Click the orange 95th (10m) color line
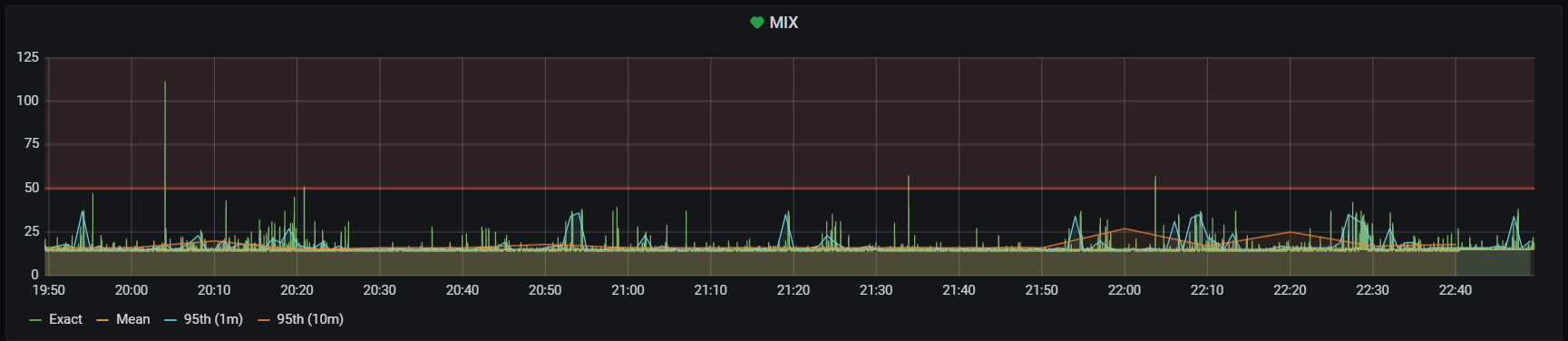This screenshot has height=341, width=1568. (264, 320)
